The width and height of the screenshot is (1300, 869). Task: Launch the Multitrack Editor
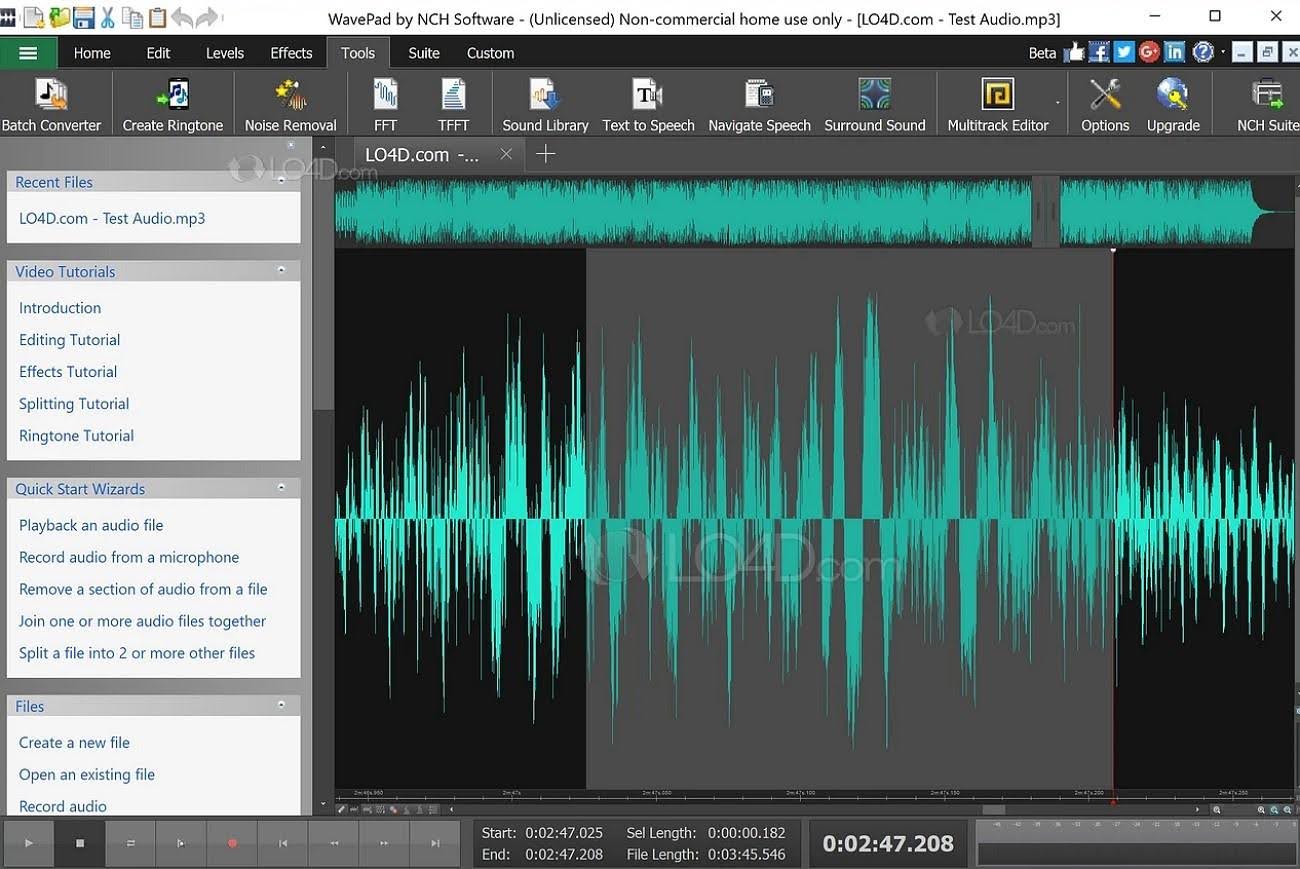[998, 104]
